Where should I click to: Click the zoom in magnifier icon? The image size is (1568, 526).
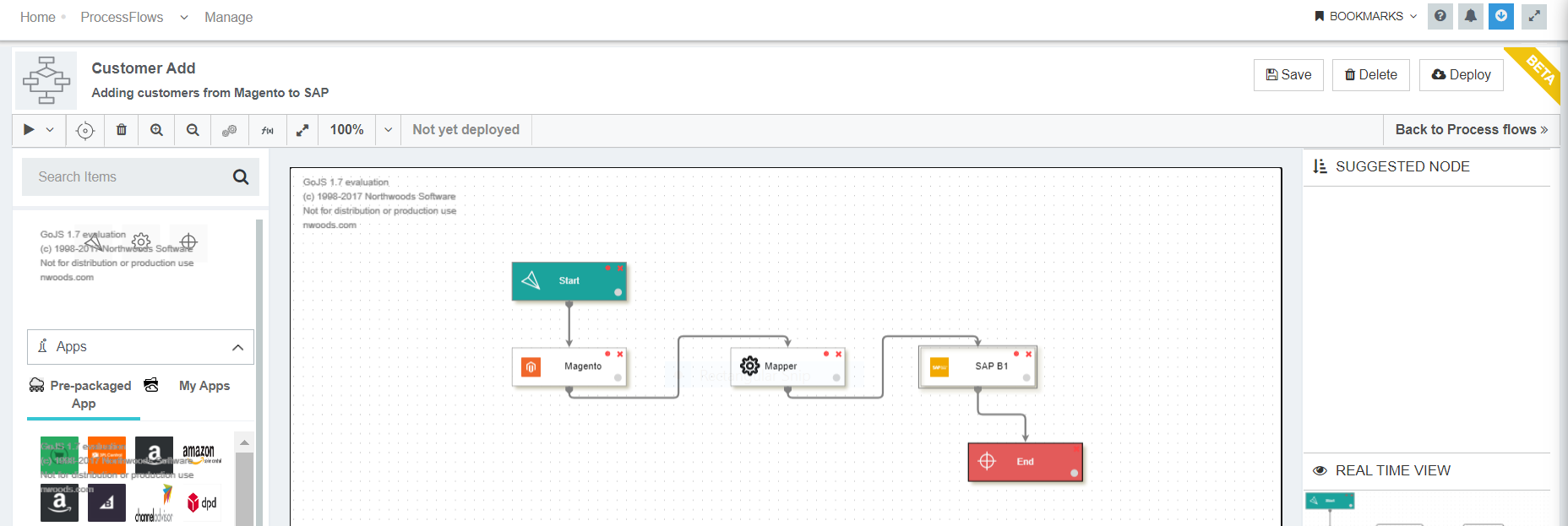tap(156, 130)
